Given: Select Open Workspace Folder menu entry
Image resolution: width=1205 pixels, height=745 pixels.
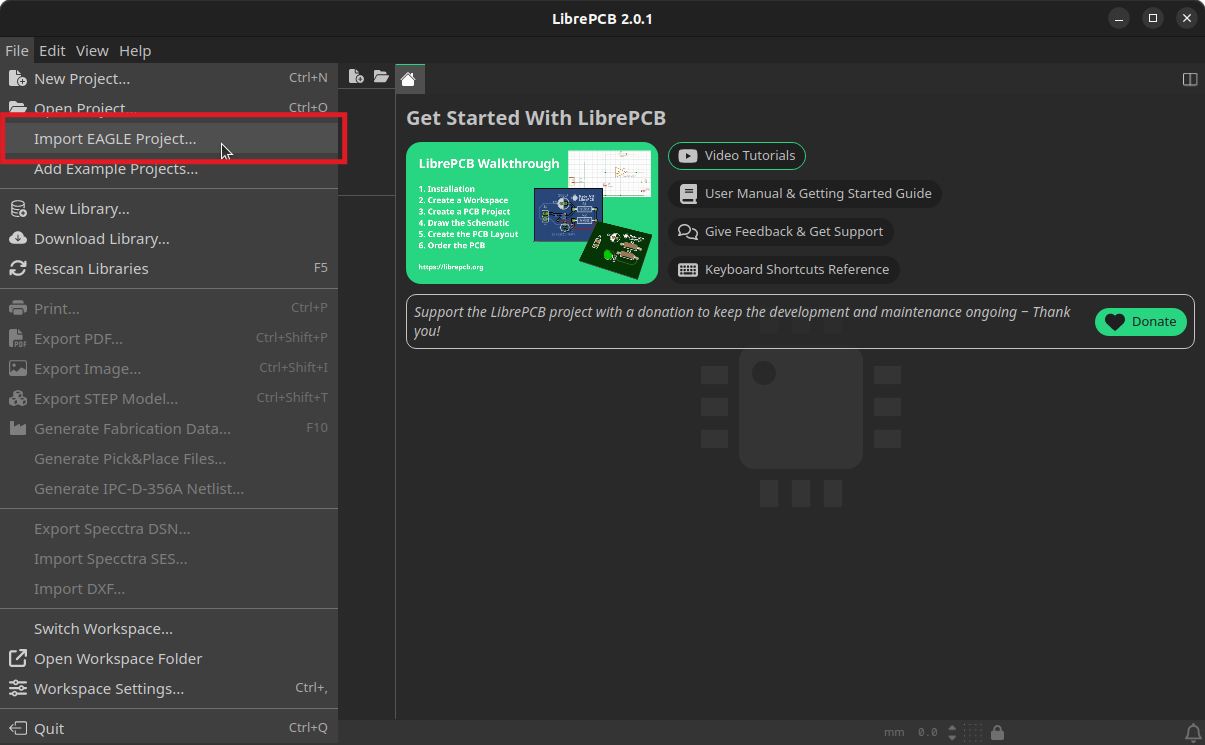Looking at the screenshot, I should pos(169,659).
